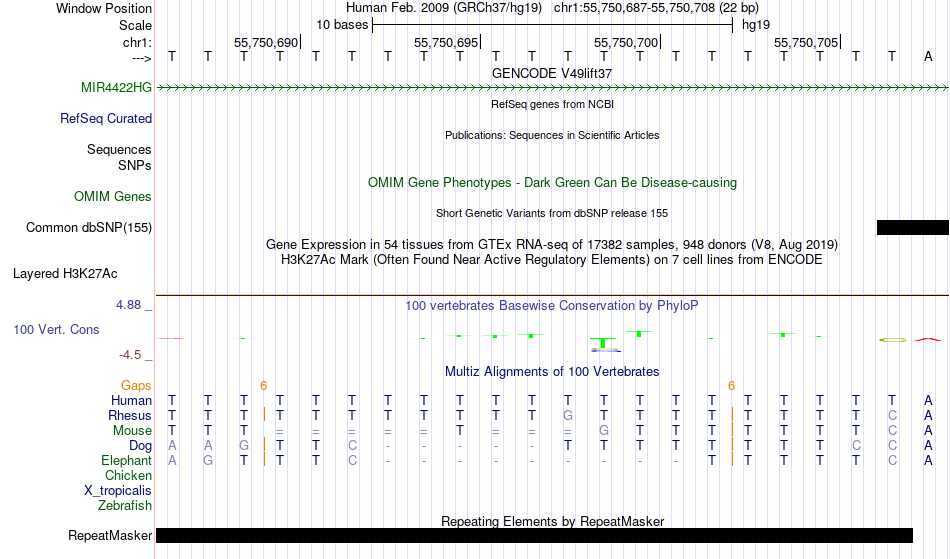Open the Layered H3K27Ac track label
This screenshot has height=559, width=950.
point(65,273)
